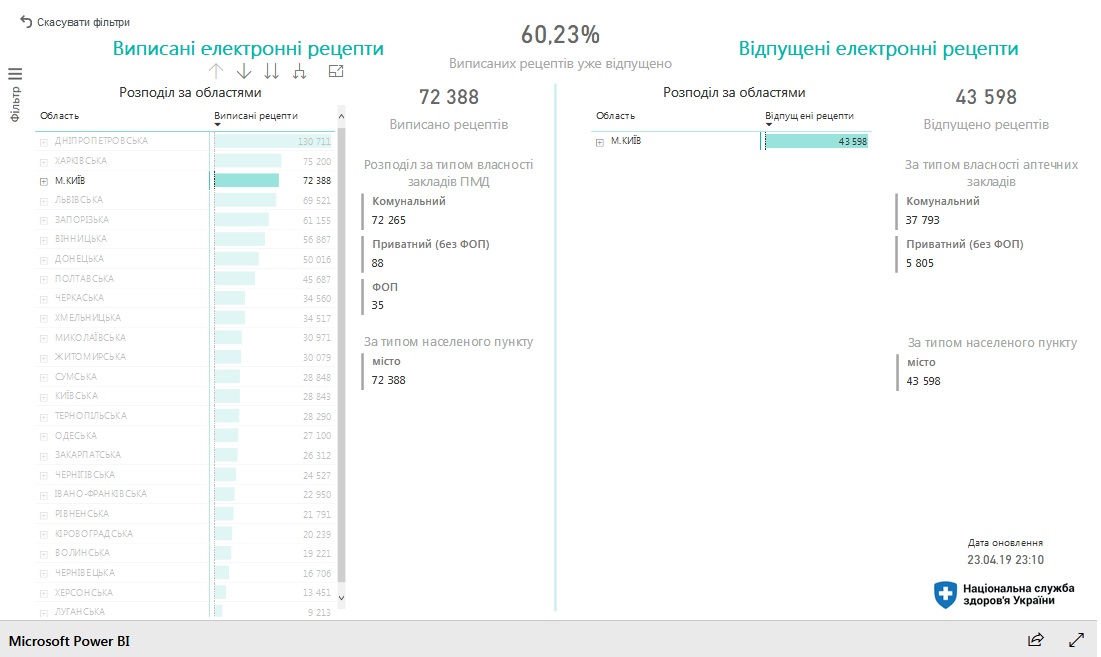Go to next level double-arrow icon
1101x657 pixels.
(x=272, y=71)
